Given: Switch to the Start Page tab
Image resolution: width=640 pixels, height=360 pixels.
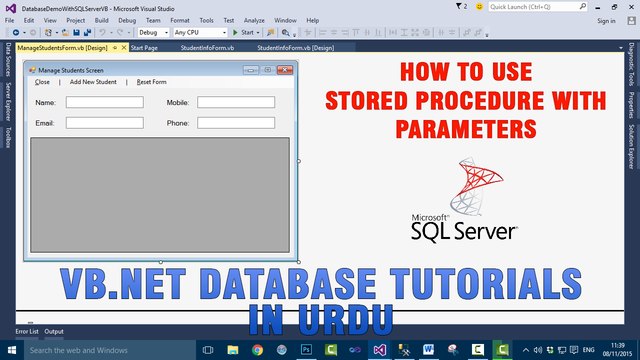Looking at the screenshot, I should 144,48.
